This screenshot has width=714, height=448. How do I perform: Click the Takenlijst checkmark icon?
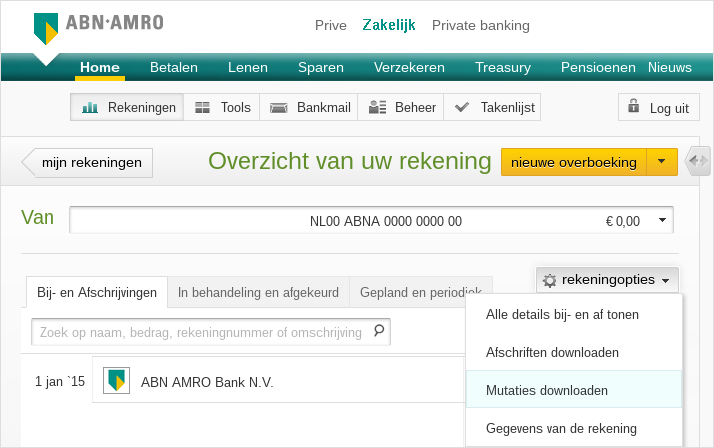(x=462, y=107)
